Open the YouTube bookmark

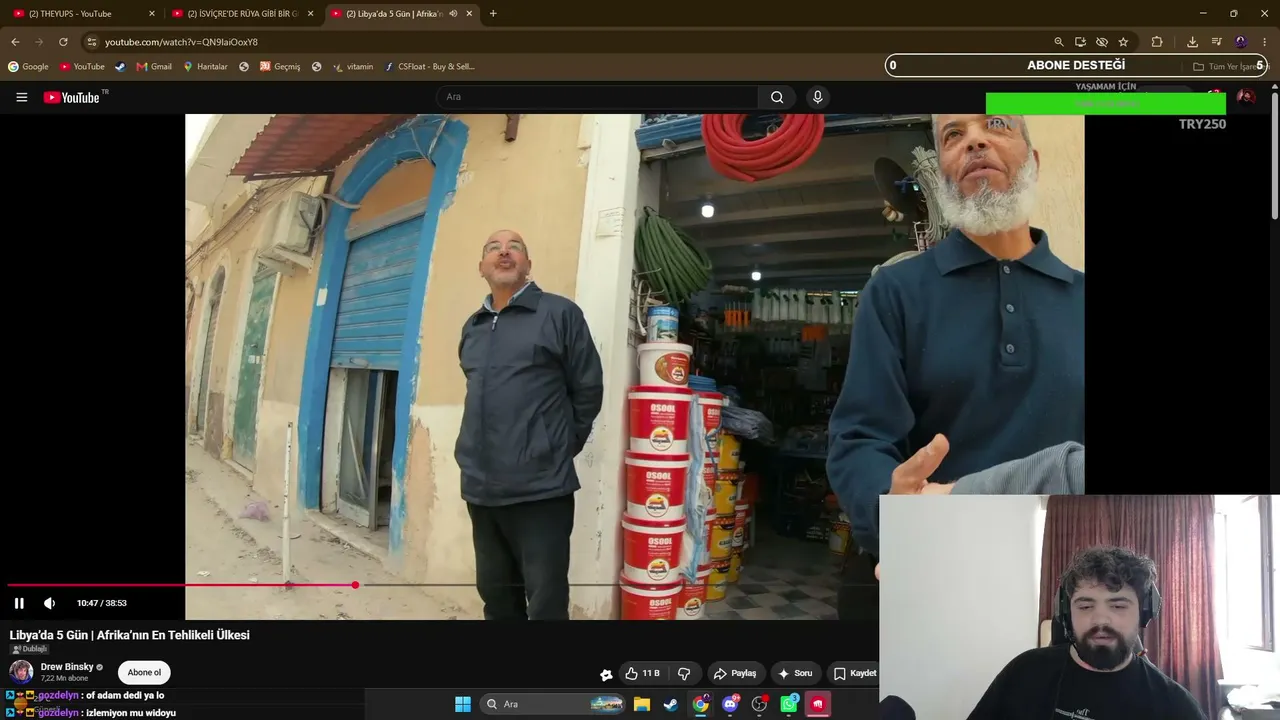pos(82,67)
